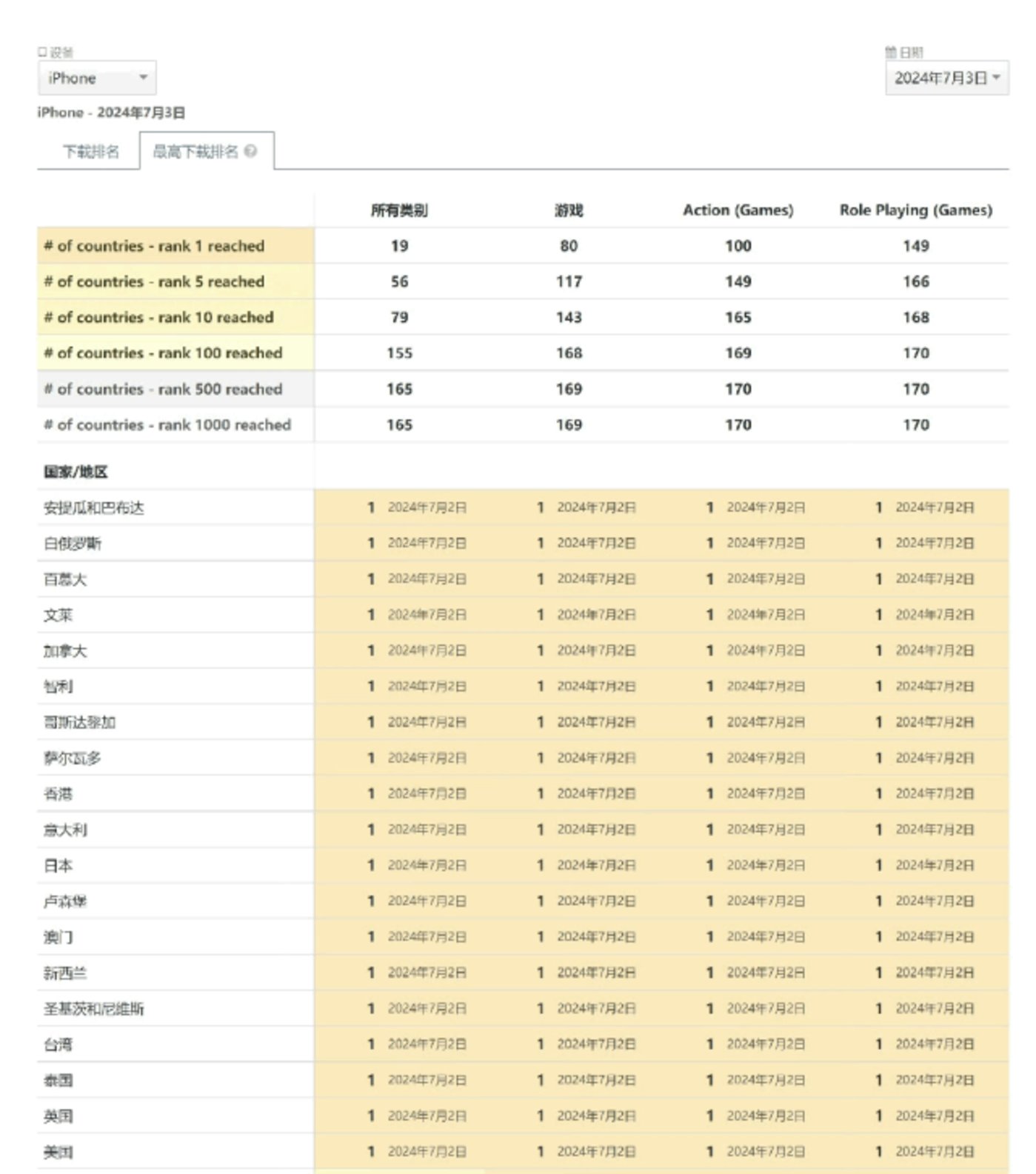Viewport: 1036px width, 1174px height.
Task: Click the 加拿大 country name
Action: click(65, 651)
